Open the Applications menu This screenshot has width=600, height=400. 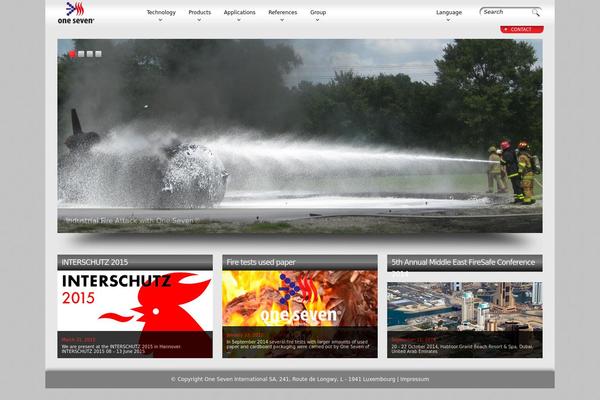pyautogui.click(x=240, y=12)
